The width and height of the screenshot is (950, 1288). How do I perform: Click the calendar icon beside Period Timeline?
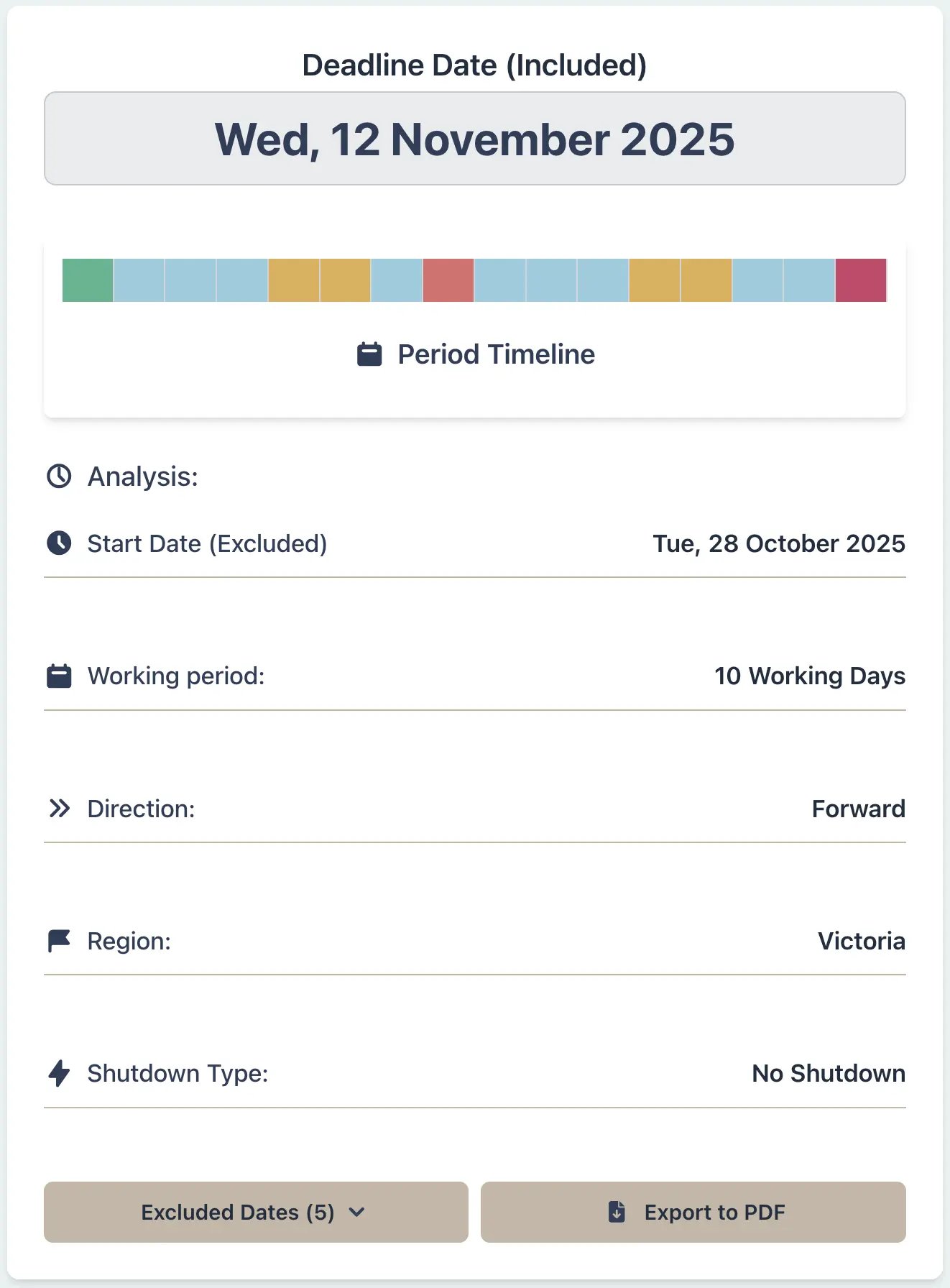(369, 354)
